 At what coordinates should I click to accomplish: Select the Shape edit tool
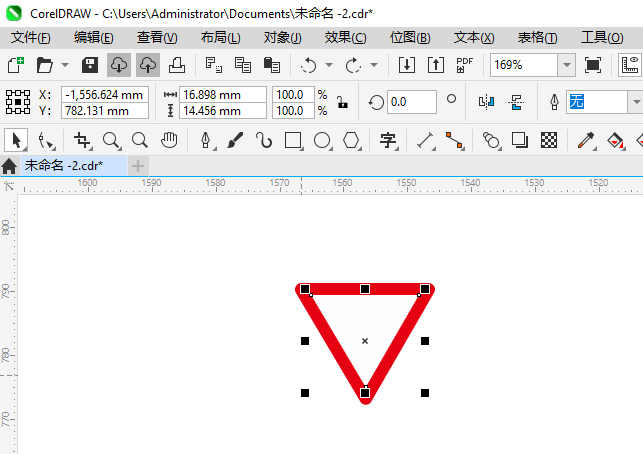coord(46,140)
